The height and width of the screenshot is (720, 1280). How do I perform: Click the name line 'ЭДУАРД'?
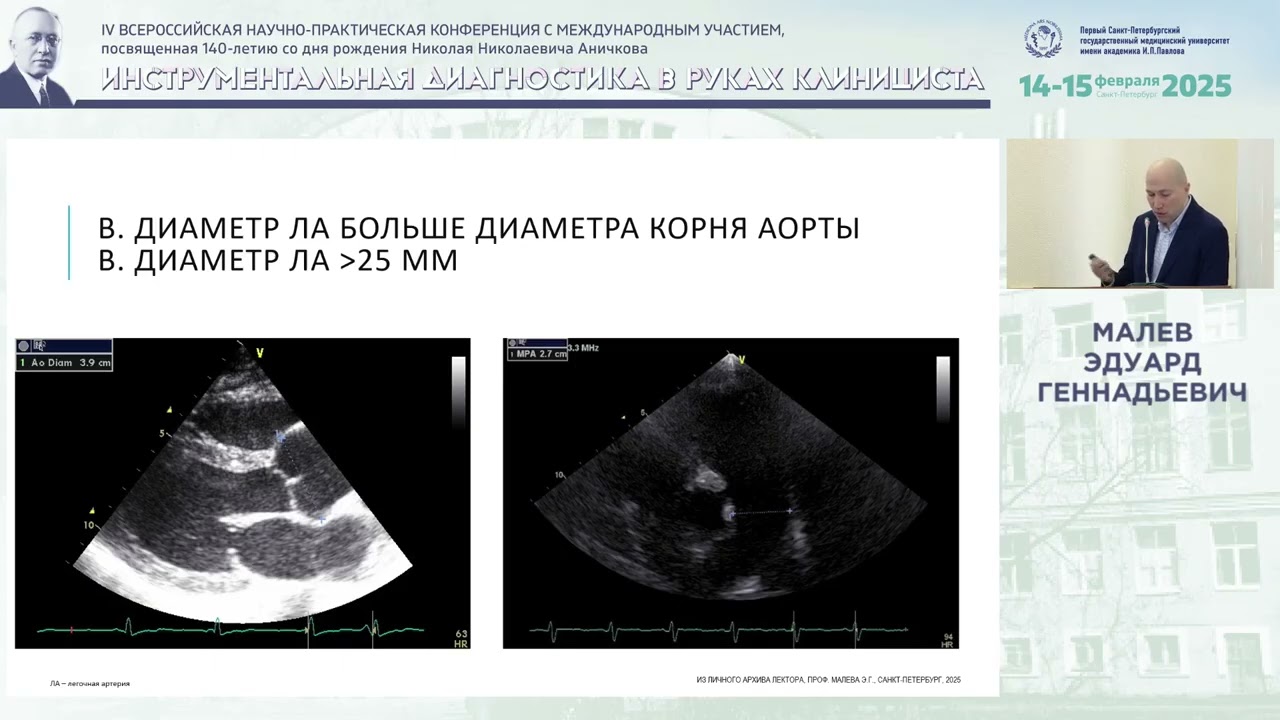(1142, 362)
